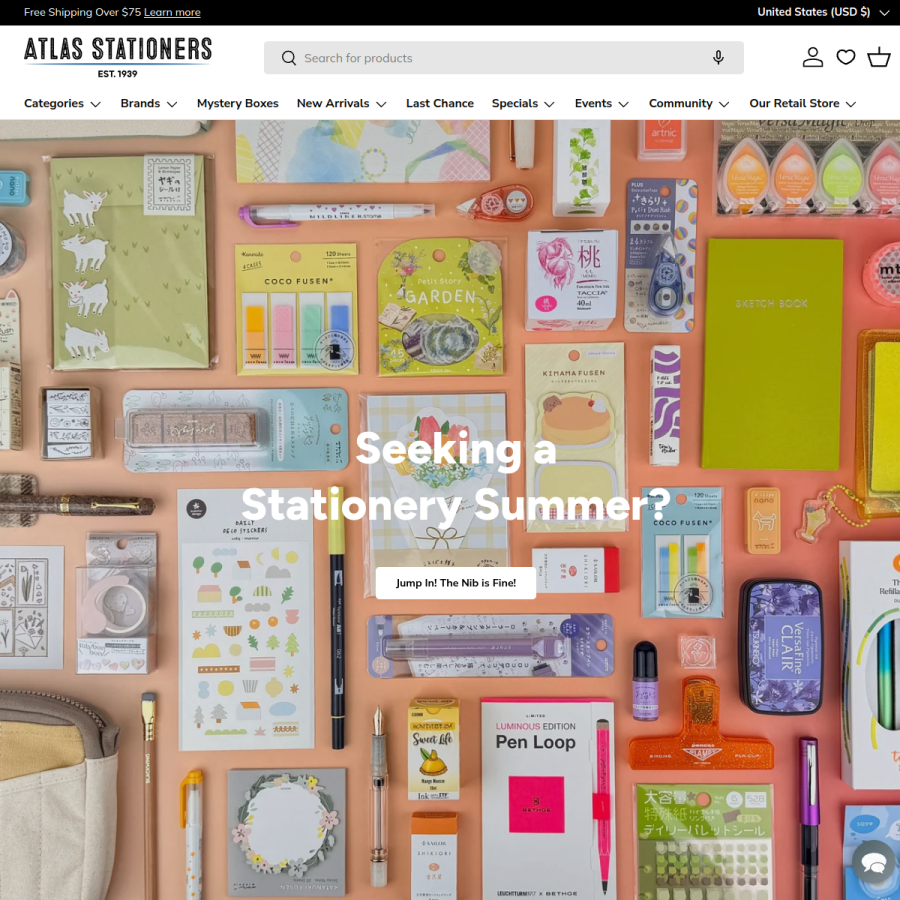Expand the Brands menu

149,103
